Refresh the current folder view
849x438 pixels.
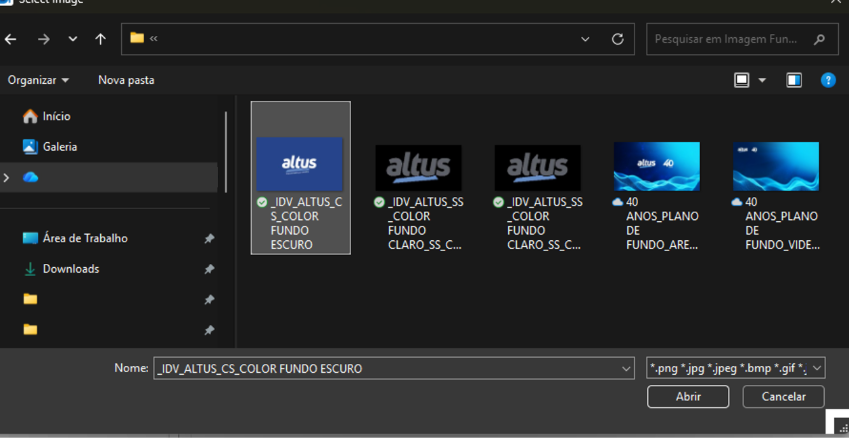click(x=617, y=39)
